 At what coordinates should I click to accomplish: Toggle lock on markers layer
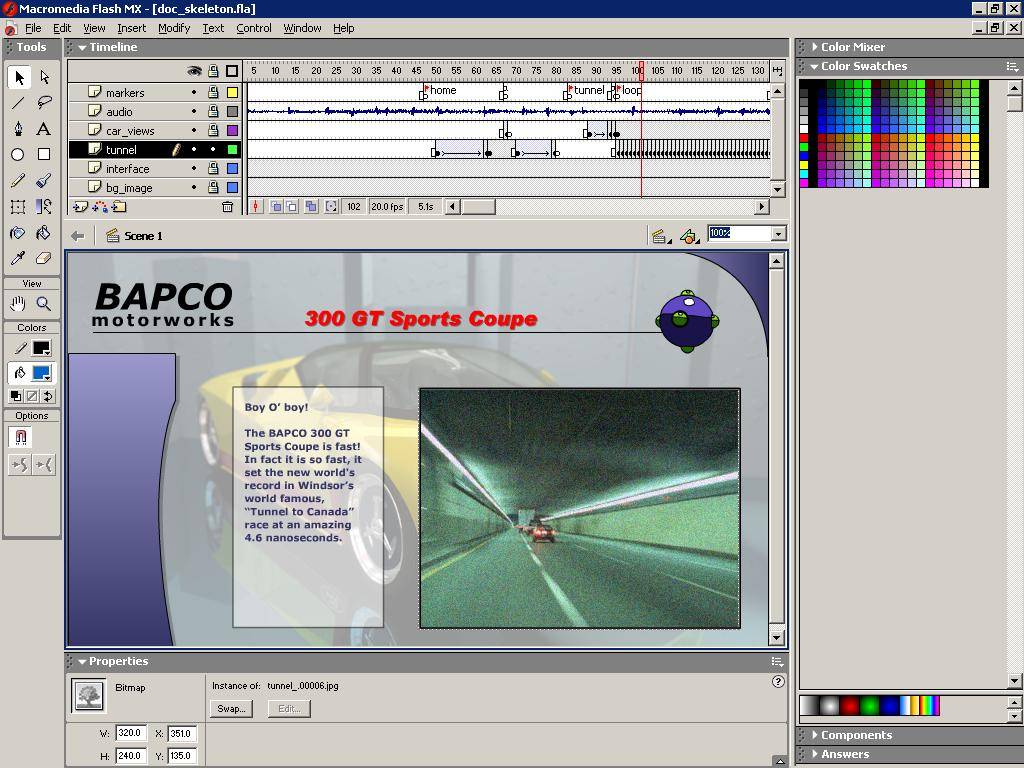pos(213,92)
